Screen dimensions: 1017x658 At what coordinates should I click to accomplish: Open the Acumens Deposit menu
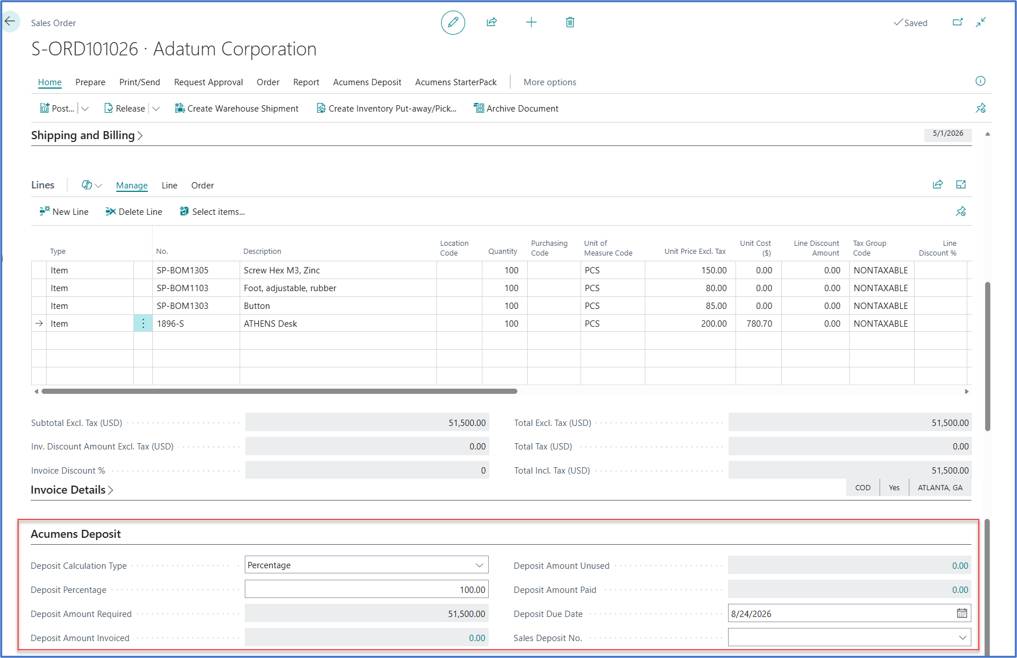click(367, 82)
